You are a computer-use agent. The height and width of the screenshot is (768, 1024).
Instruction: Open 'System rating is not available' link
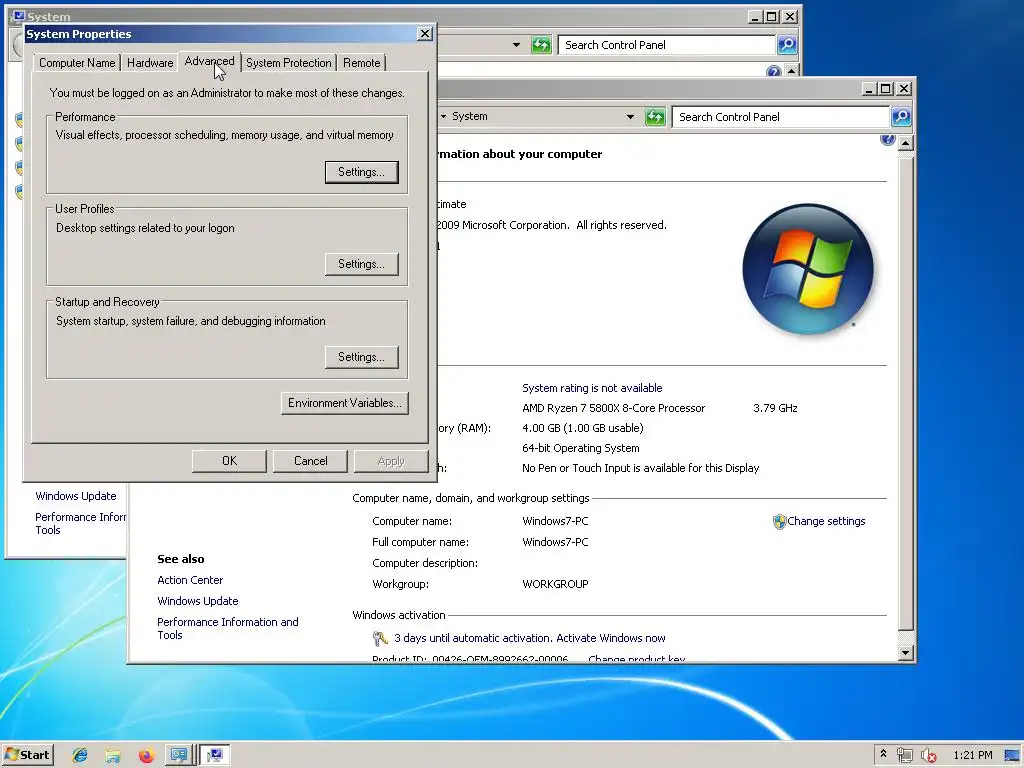pos(592,388)
